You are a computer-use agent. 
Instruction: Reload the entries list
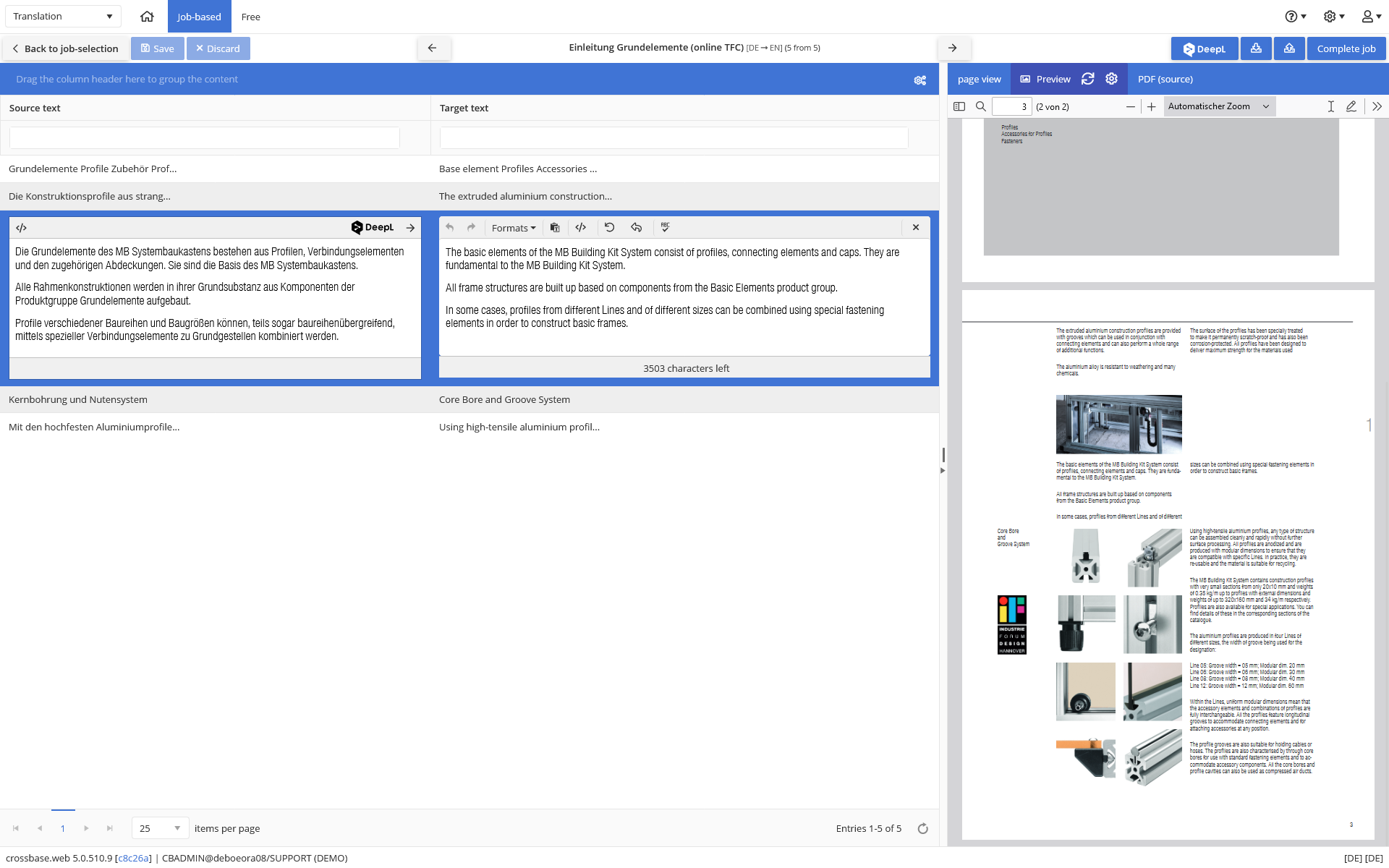(923, 828)
